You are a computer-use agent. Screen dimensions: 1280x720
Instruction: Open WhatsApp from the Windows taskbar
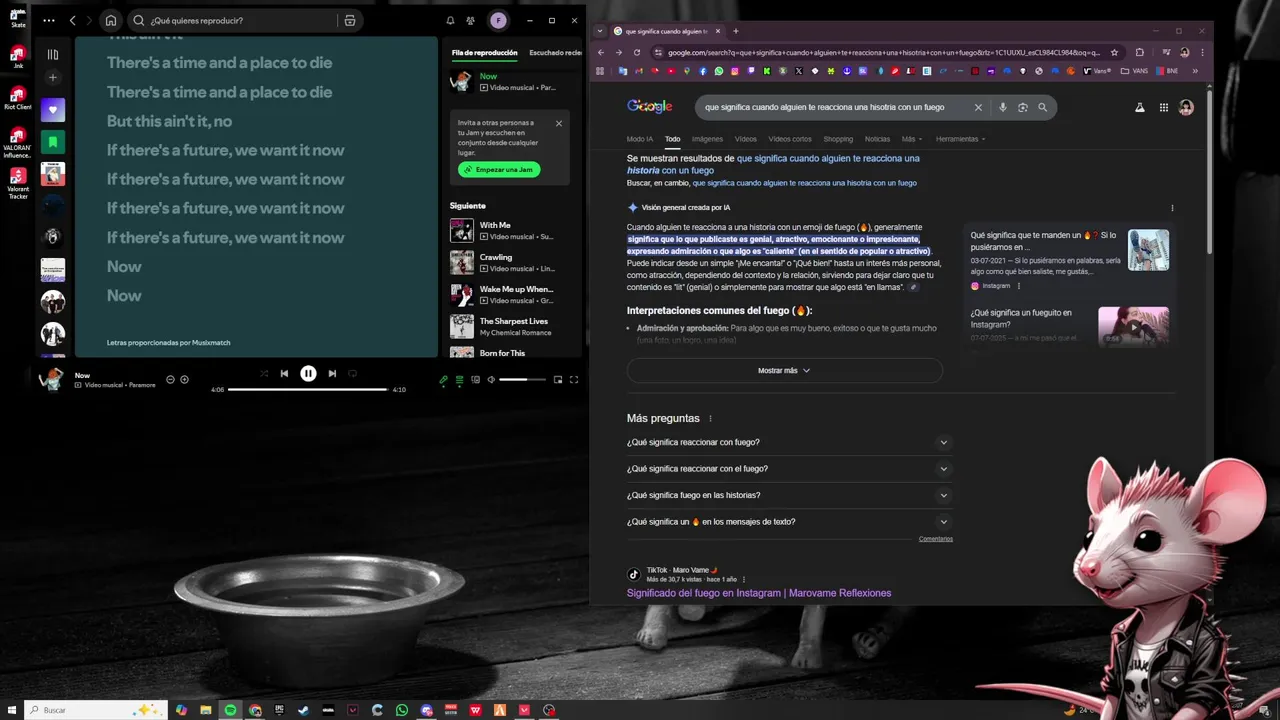[x=402, y=710]
